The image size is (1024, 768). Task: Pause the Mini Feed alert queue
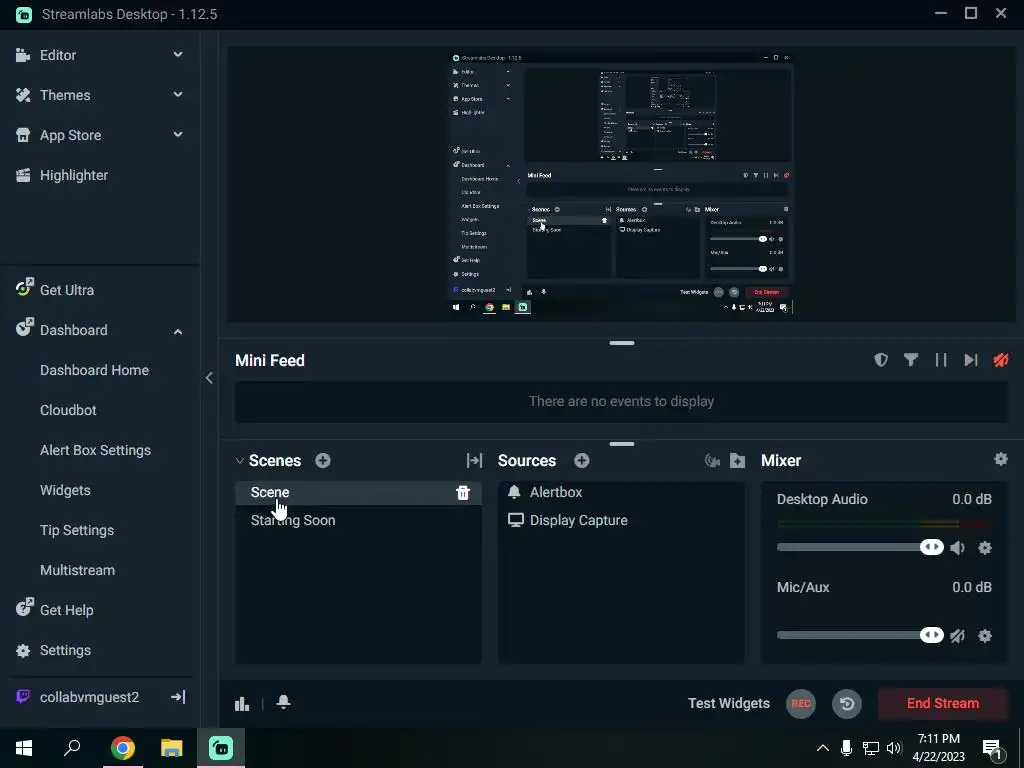(x=940, y=360)
